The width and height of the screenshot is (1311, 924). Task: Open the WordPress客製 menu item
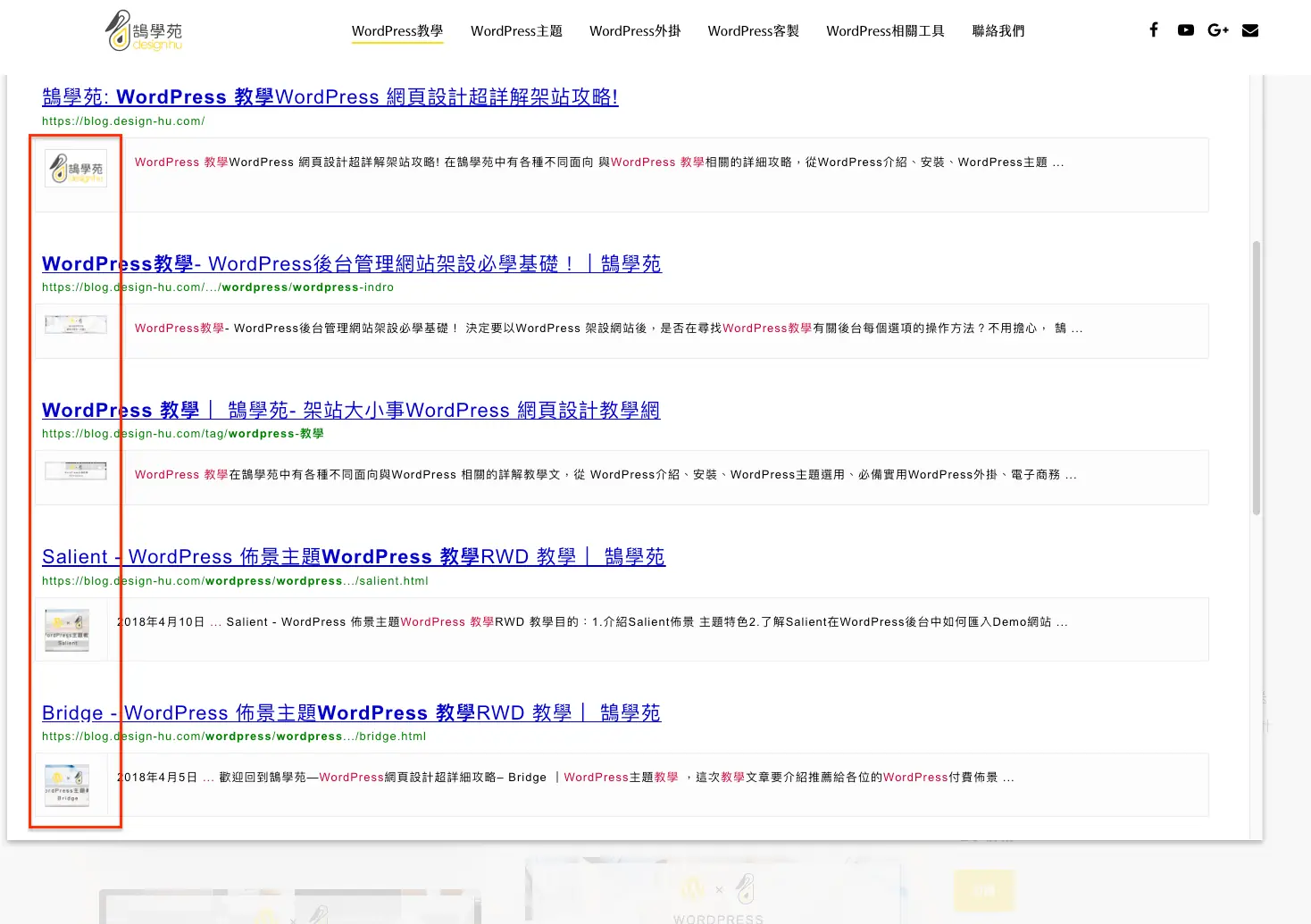click(754, 31)
